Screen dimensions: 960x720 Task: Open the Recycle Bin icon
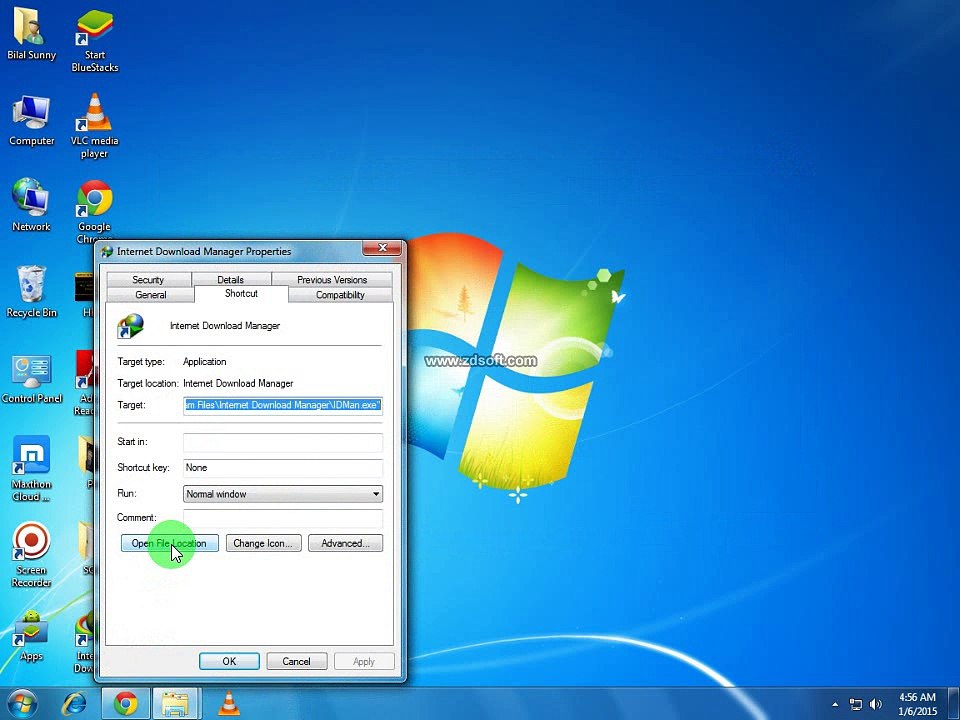(x=31, y=291)
